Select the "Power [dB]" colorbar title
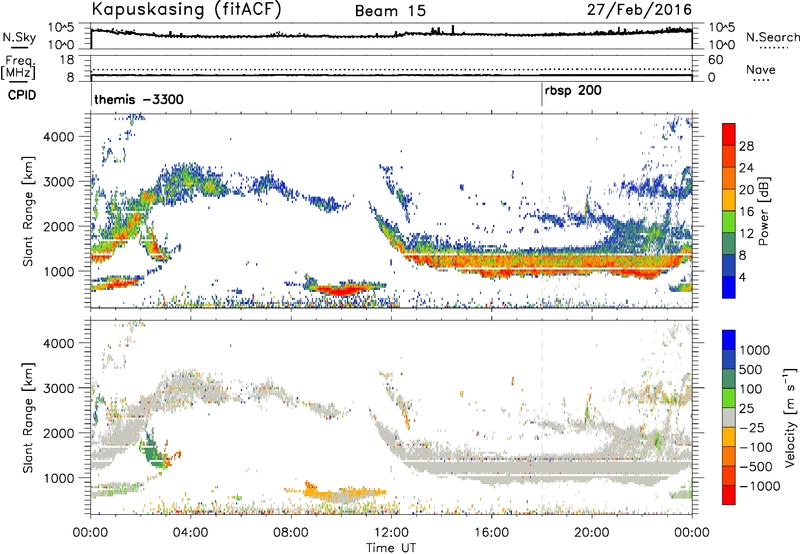The image size is (800, 554). pyautogui.click(x=763, y=211)
